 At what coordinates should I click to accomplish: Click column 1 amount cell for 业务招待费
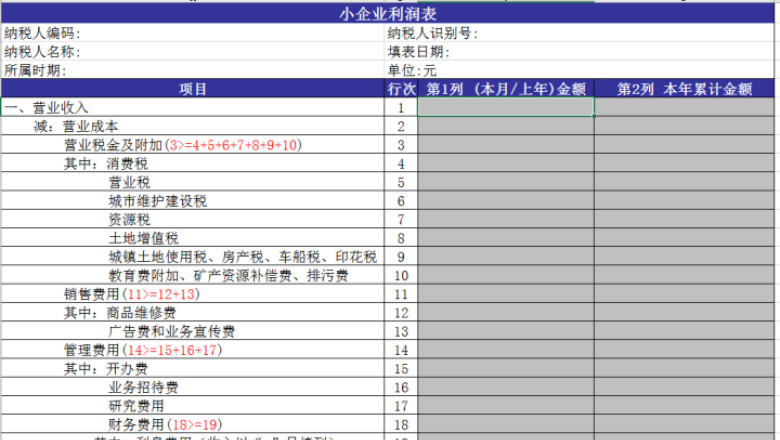tap(506, 387)
